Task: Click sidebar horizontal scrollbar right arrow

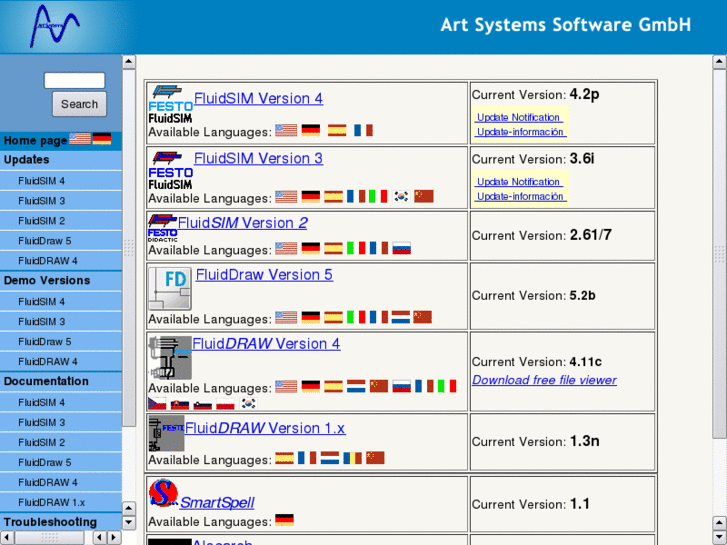Action: point(114,538)
